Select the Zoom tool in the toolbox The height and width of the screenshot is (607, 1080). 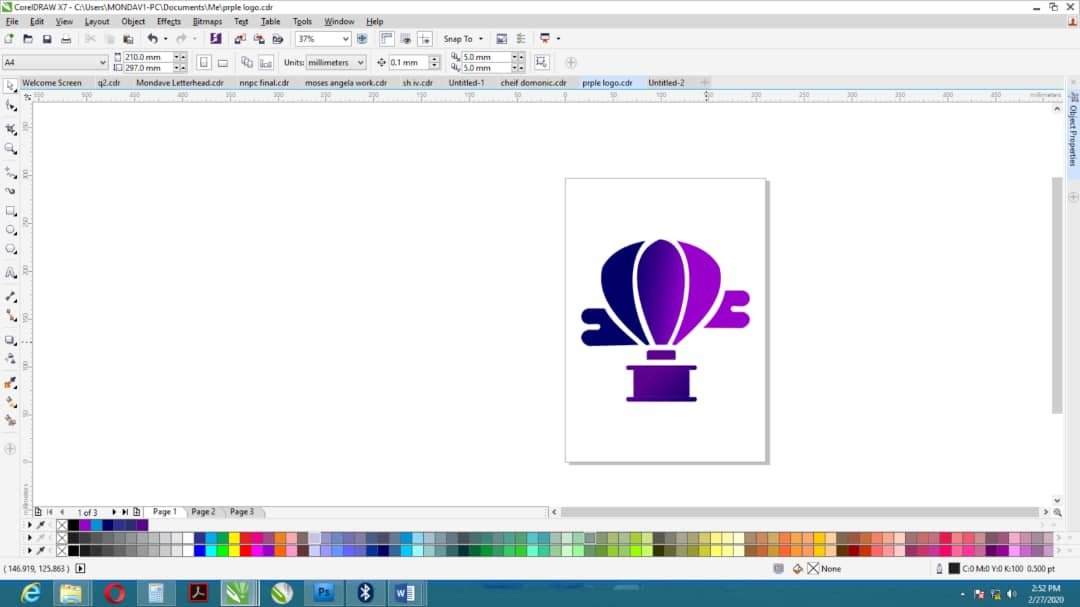click(x=10, y=149)
